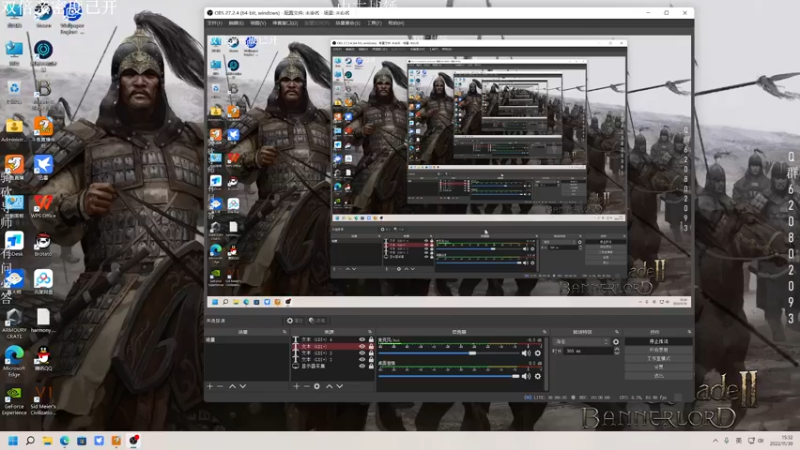Open the 工具(T) menu
Viewport: 800px width, 450px height.
pos(374,23)
